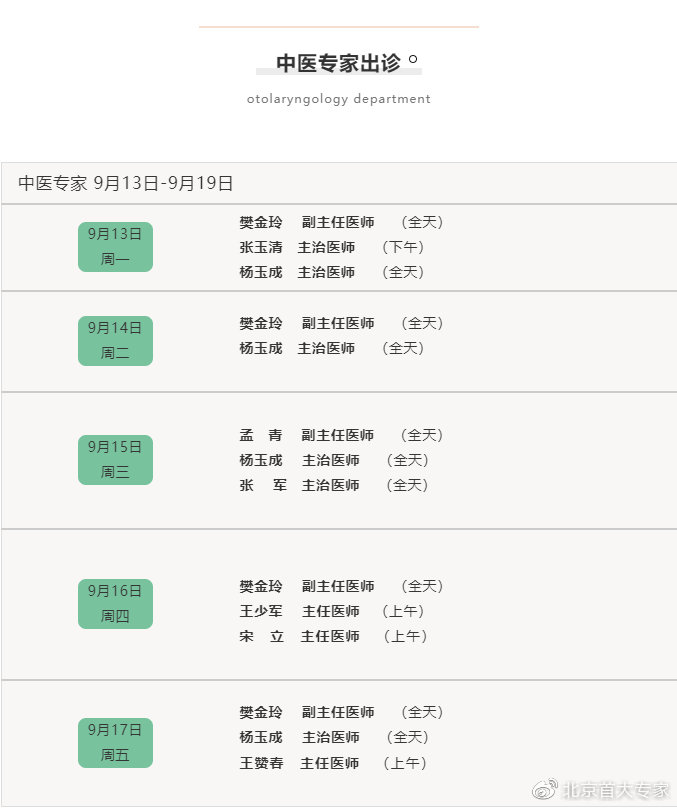The height and width of the screenshot is (808, 677).
Task: Click 王赞春 主任医师 上午 entry
Action: click(333, 763)
